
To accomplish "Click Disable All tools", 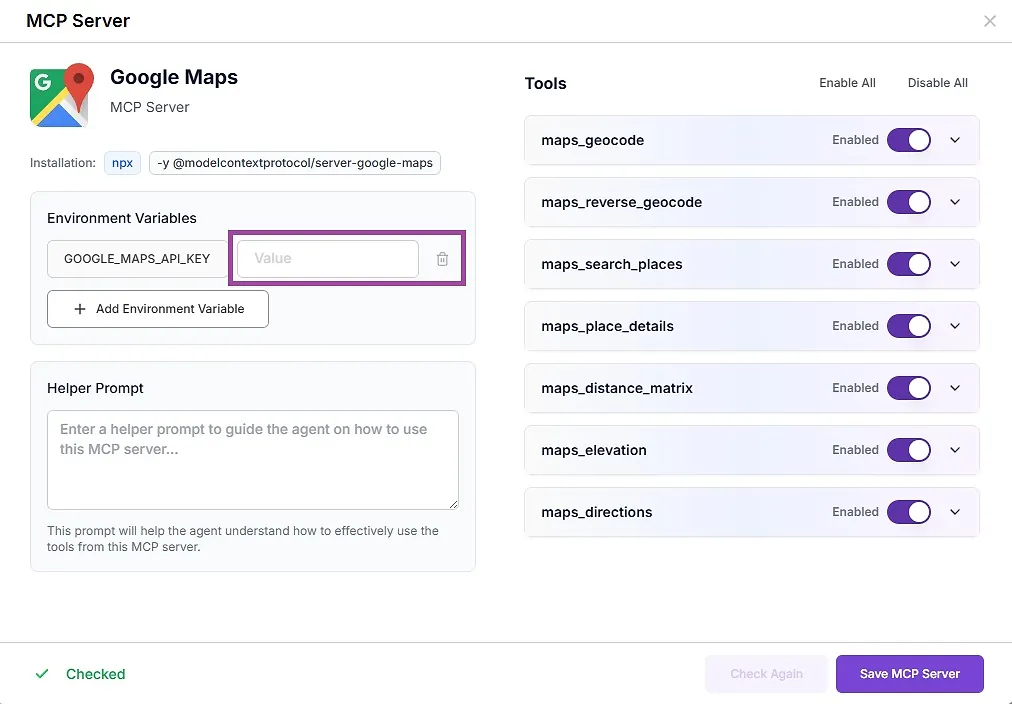I will 937,83.
